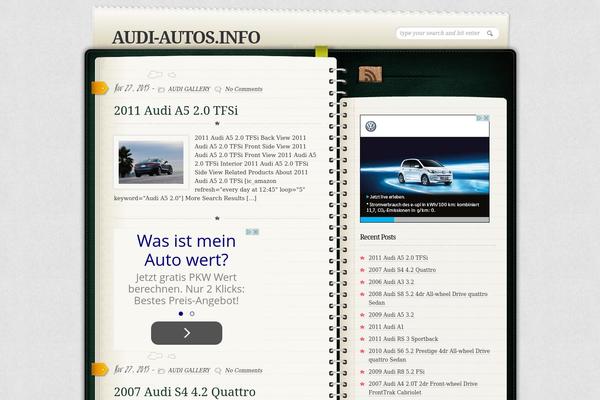Open the 2011 Audi A5 thumbnail image
Screen dimensions: 600x400
point(151,162)
